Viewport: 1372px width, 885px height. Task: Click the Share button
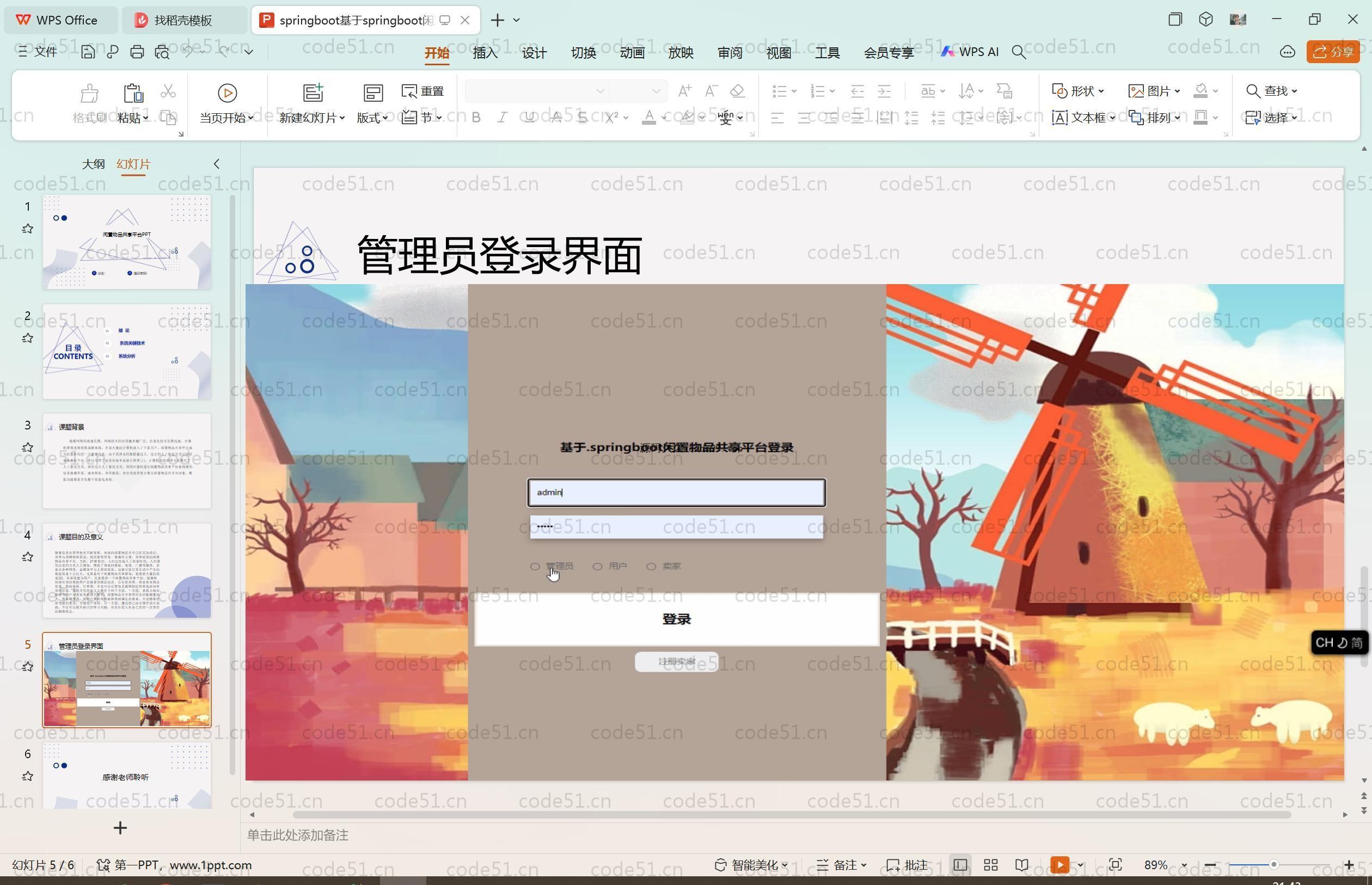(x=1333, y=52)
